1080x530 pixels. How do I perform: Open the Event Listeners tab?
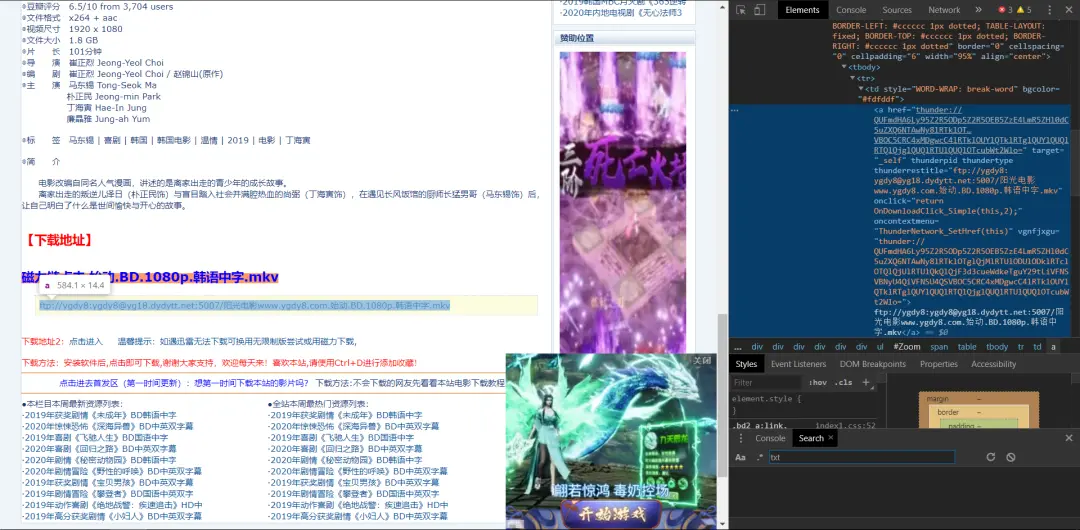pos(798,364)
